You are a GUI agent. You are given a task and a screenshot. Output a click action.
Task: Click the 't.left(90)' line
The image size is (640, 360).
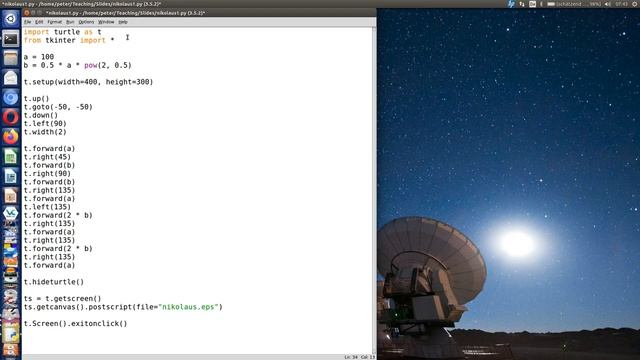tap(45, 123)
